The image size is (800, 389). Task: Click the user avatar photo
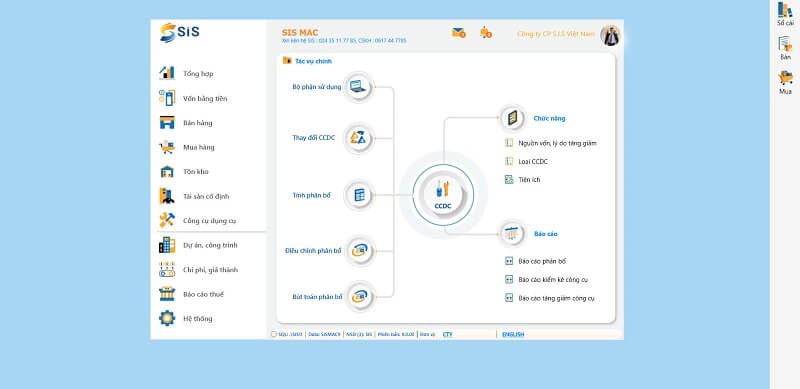point(610,35)
